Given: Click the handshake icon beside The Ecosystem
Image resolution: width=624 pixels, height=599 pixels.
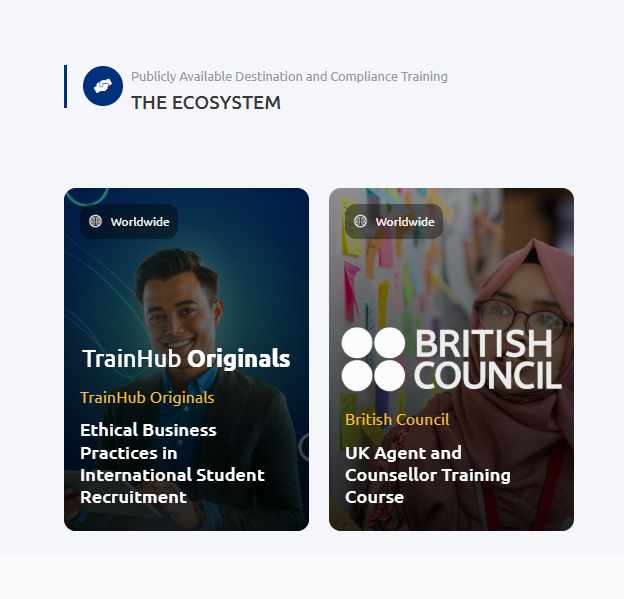Looking at the screenshot, I should click(103, 86).
